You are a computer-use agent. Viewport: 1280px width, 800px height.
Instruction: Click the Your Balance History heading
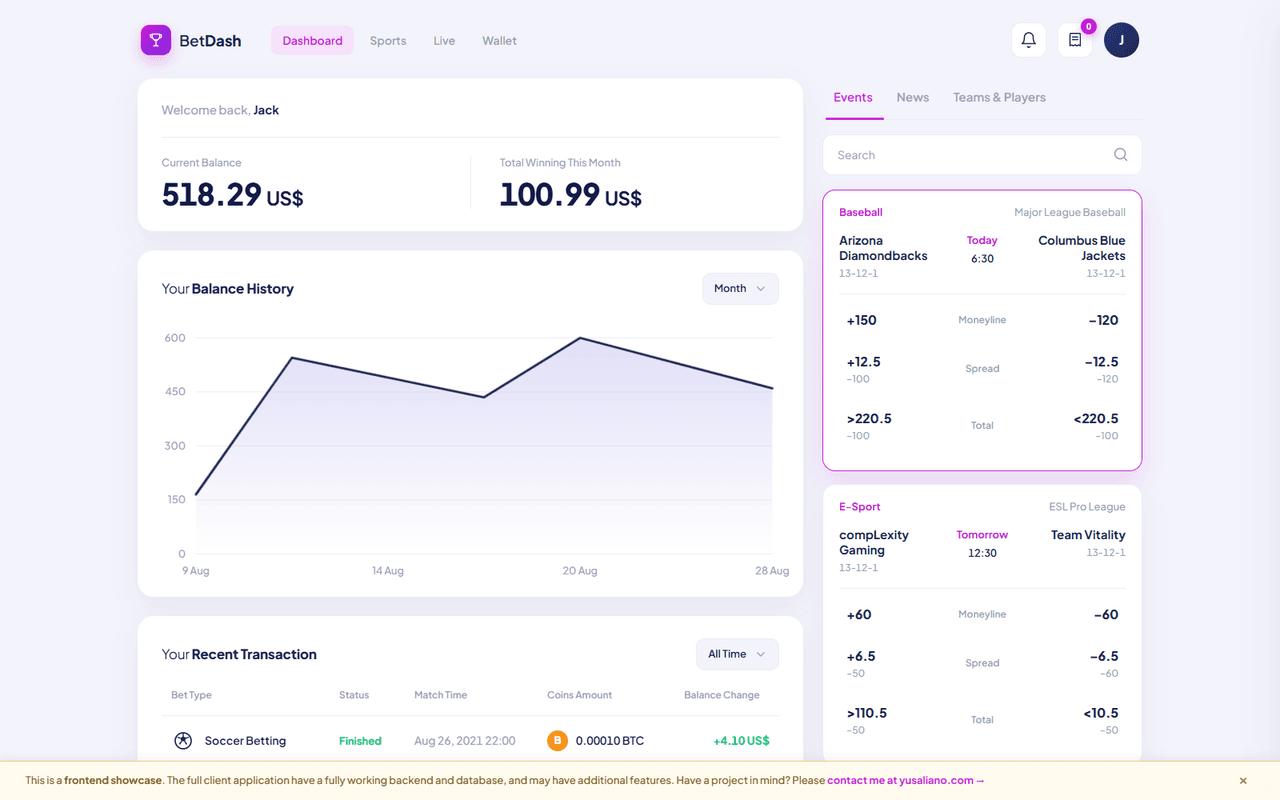coord(228,289)
